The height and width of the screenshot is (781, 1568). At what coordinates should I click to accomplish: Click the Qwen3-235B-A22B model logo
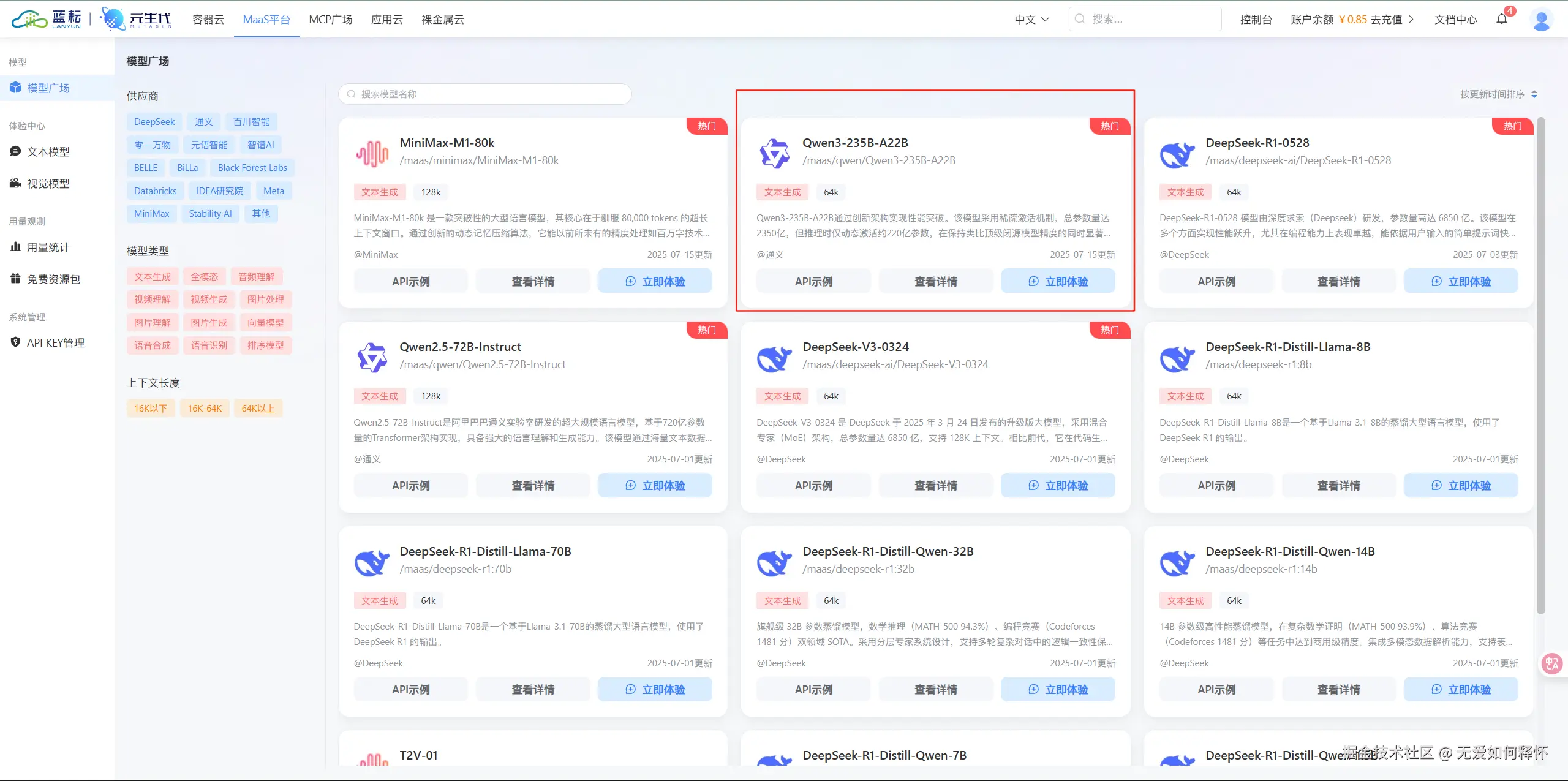tap(775, 153)
